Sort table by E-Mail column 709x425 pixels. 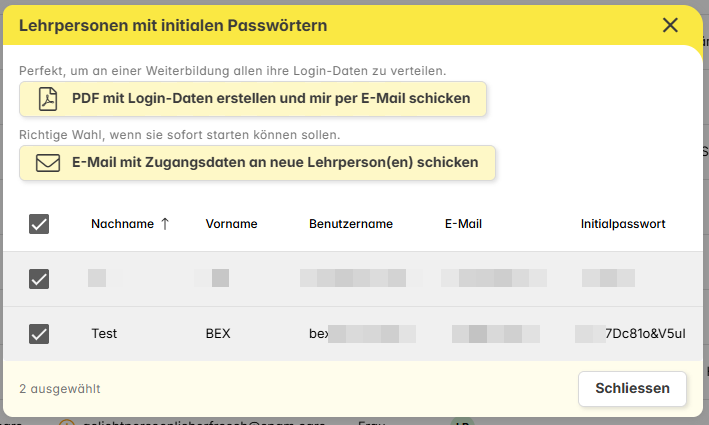click(463, 224)
